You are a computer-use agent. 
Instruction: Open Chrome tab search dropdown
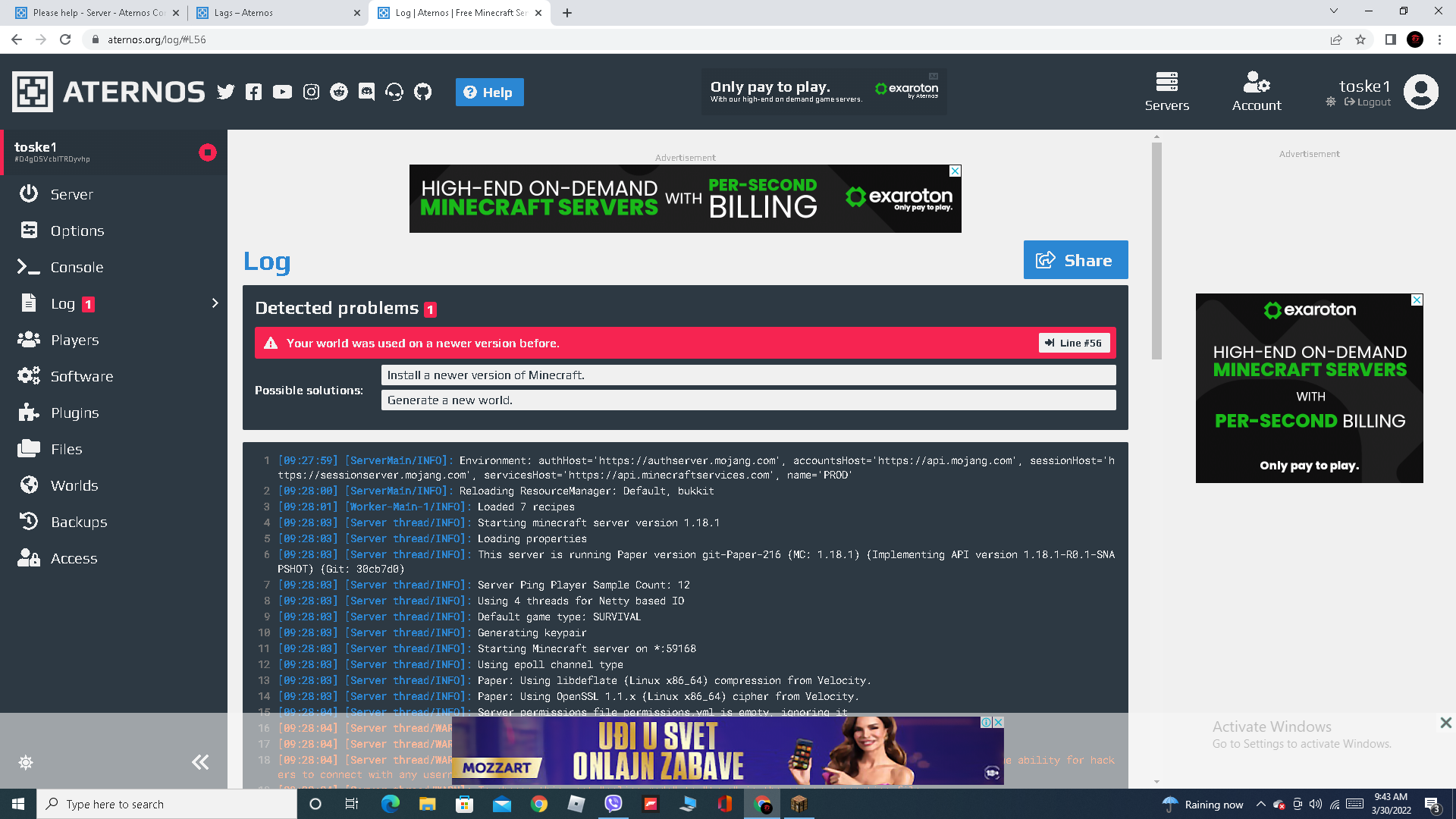[x=1334, y=11]
